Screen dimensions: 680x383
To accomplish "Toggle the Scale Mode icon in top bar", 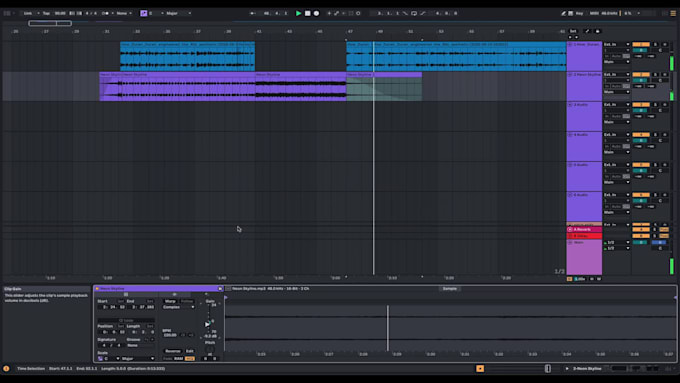I will pyautogui.click(x=144, y=13).
